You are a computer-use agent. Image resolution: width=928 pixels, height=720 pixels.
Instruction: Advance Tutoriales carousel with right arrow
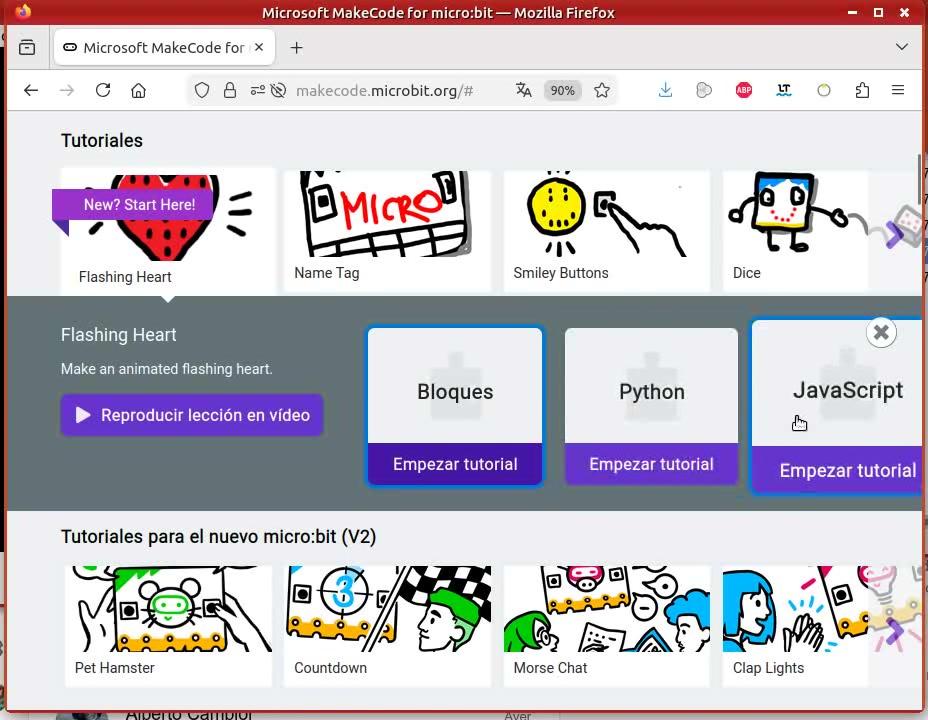coord(894,235)
